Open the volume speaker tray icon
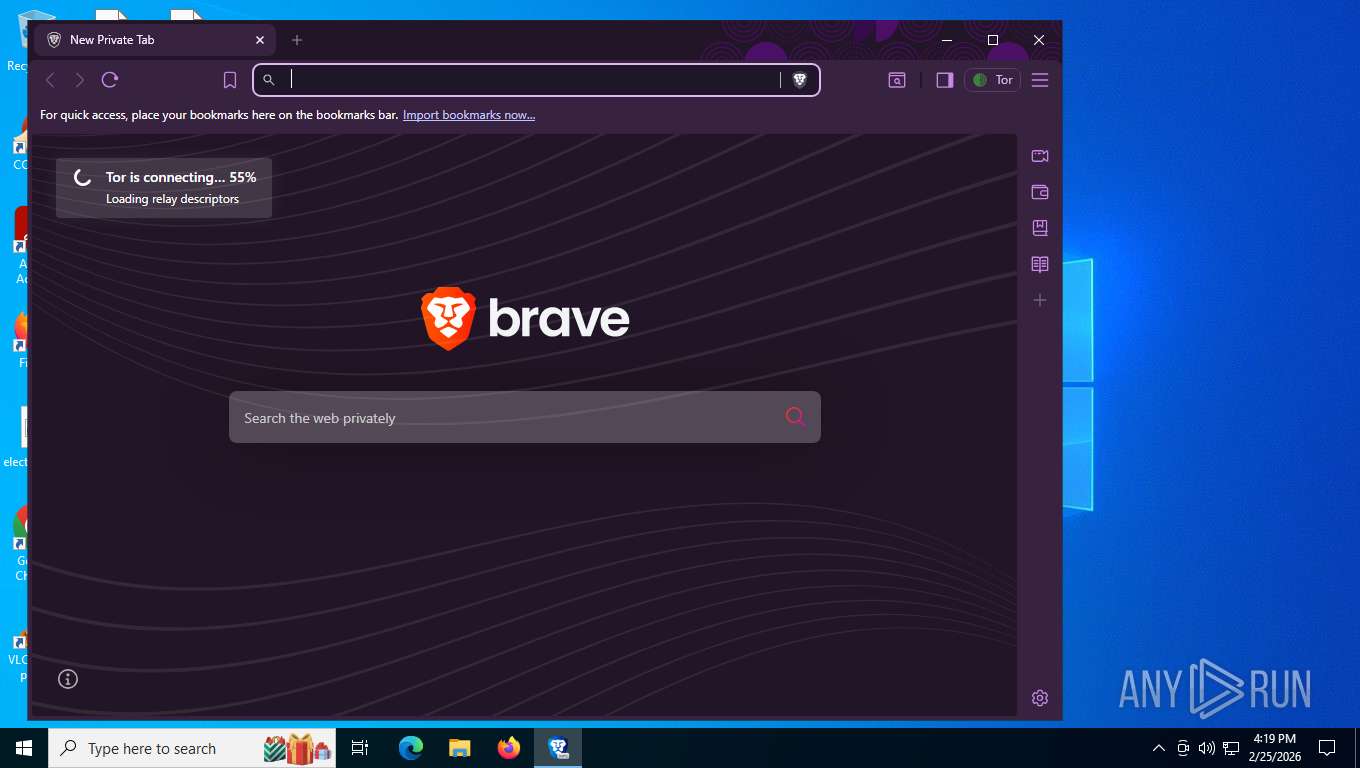The height and width of the screenshot is (768, 1360). (x=1207, y=748)
